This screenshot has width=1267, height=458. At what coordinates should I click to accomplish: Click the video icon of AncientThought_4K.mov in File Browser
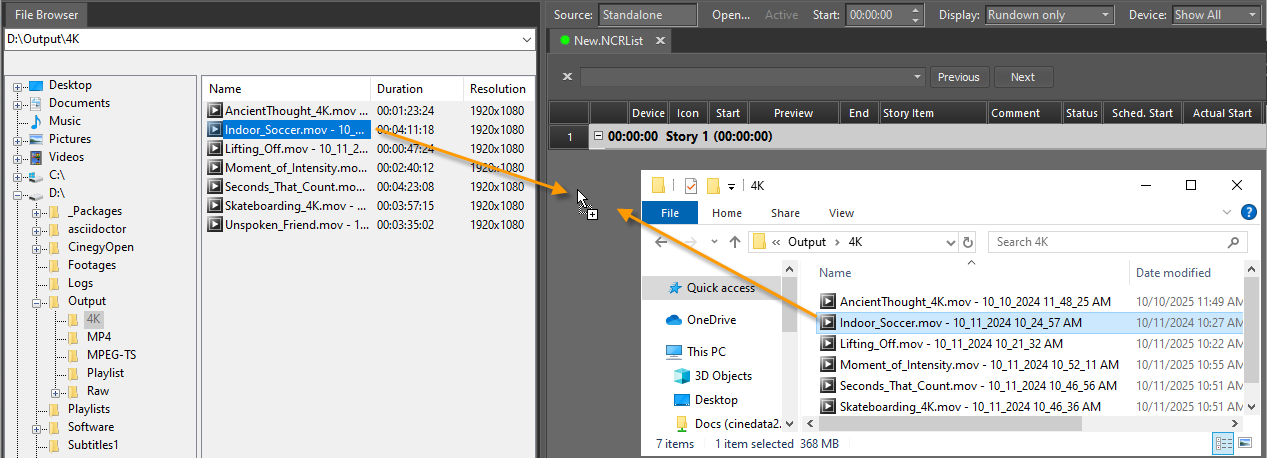click(214, 110)
